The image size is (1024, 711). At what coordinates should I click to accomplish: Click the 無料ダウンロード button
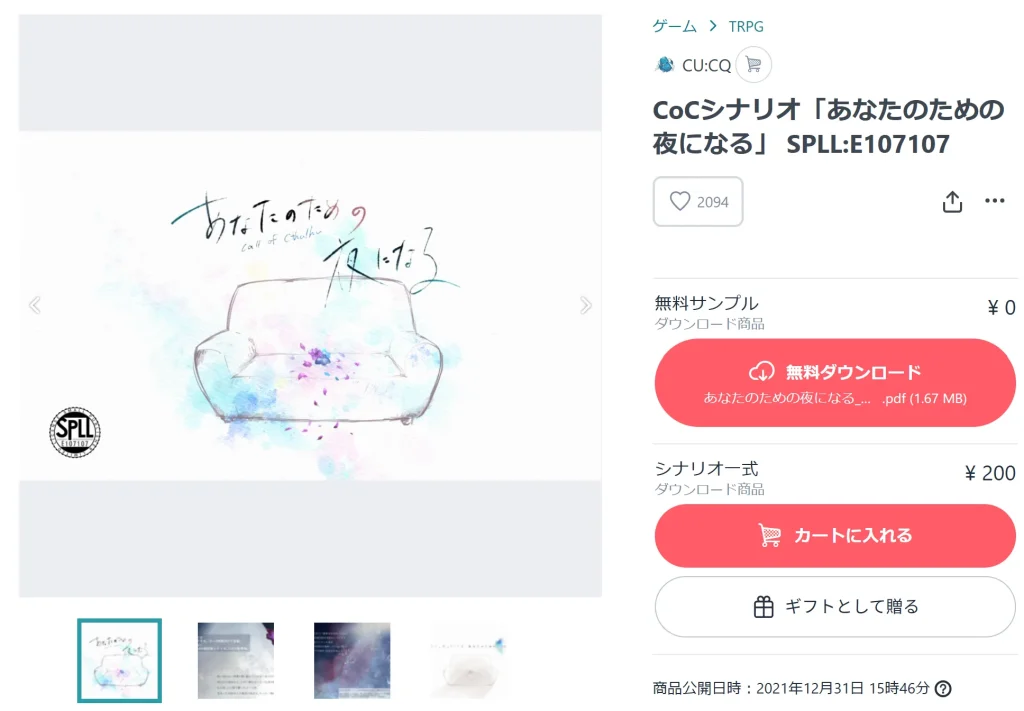pyautogui.click(x=835, y=383)
